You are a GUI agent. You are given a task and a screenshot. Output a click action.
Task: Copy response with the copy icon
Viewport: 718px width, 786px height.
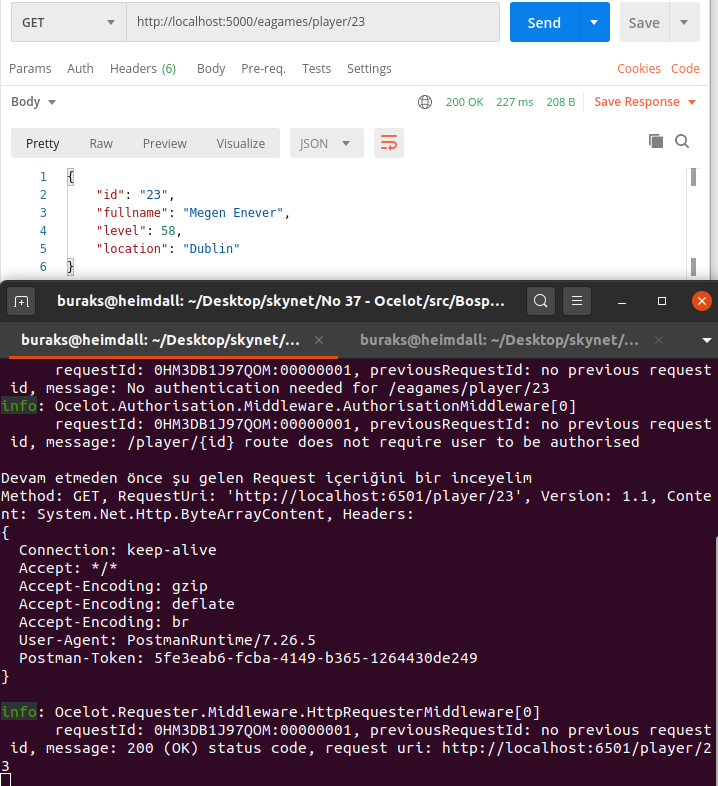click(656, 141)
